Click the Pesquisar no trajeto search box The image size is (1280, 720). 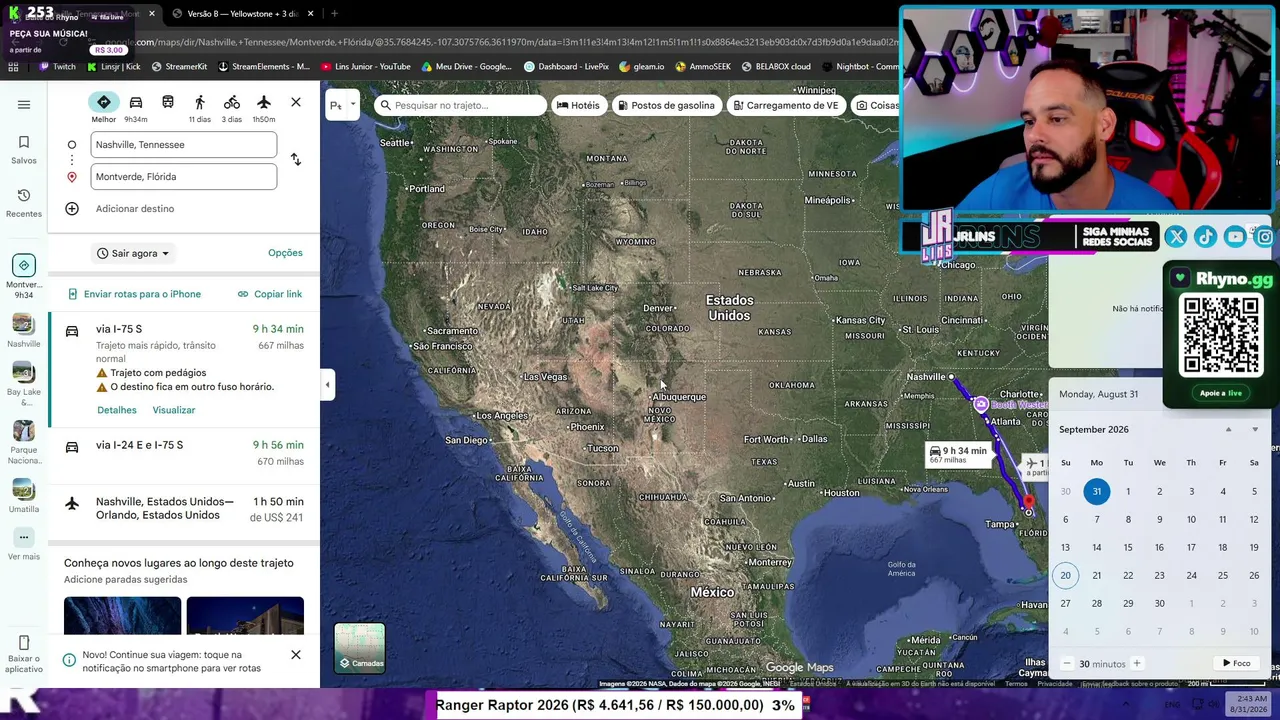460,105
